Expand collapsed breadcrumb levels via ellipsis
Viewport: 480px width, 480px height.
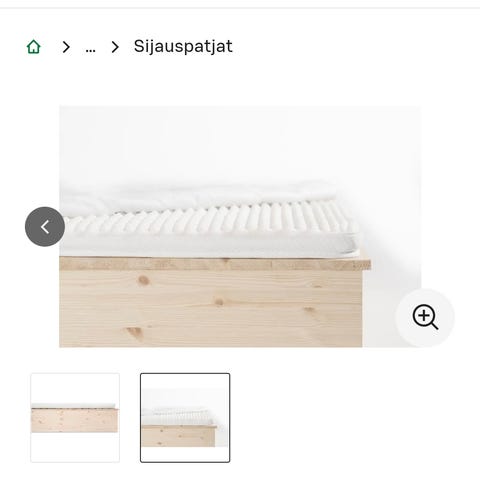[x=90, y=47]
